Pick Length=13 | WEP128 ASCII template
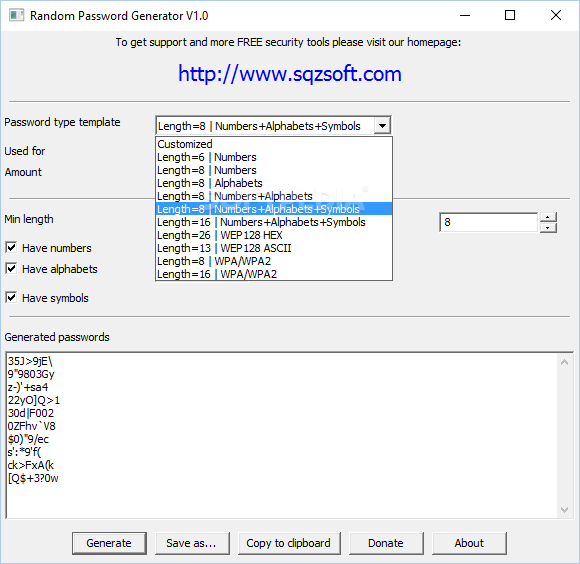580x564 pixels. pos(274,248)
